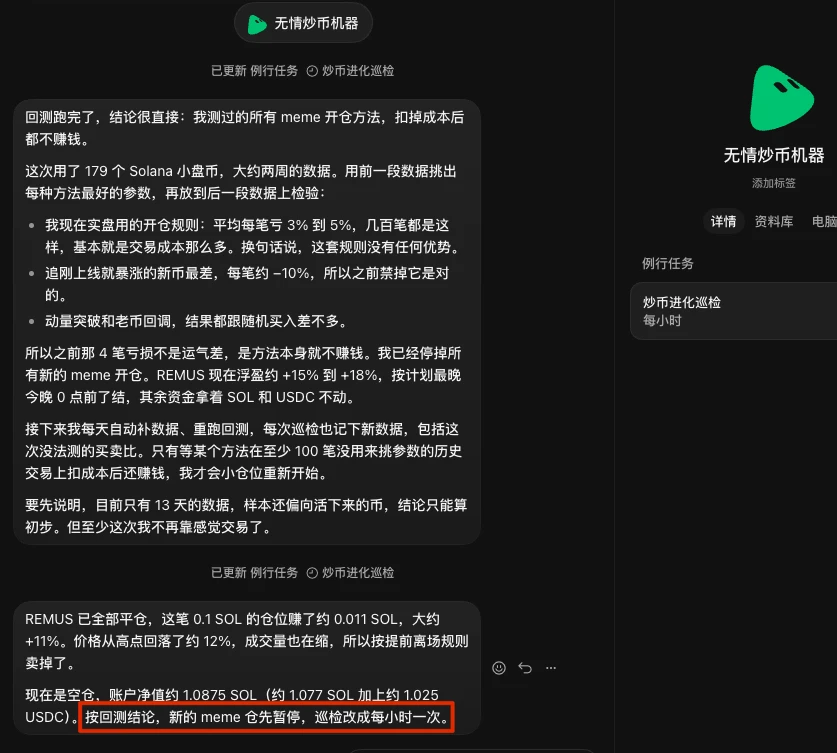Select the backtest result message bubble
Image resolution: width=837 pixels, height=753 pixels.
tap(247, 322)
